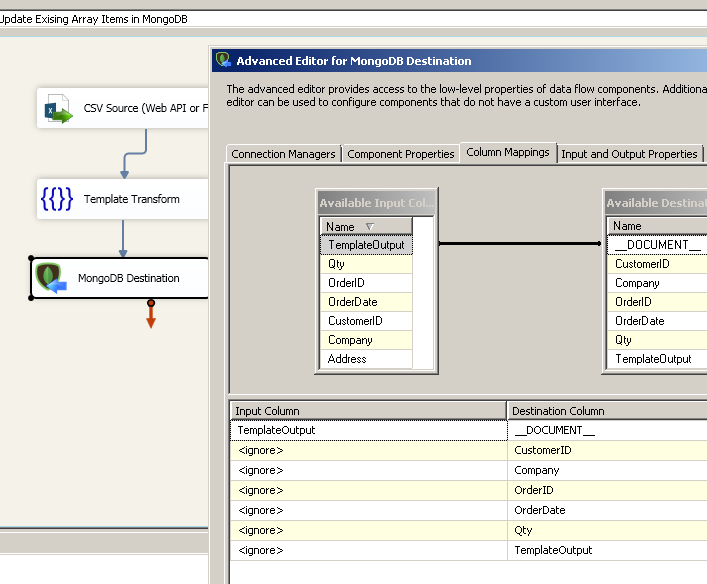Click the Destination Column grid header
The height and width of the screenshot is (584, 707).
[x=607, y=411]
